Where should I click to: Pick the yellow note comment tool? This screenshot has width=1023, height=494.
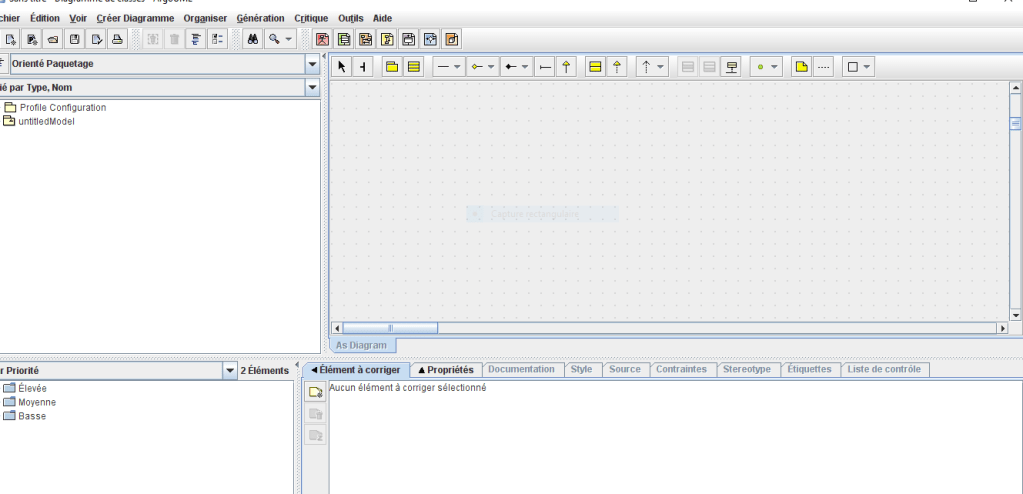[x=801, y=67]
